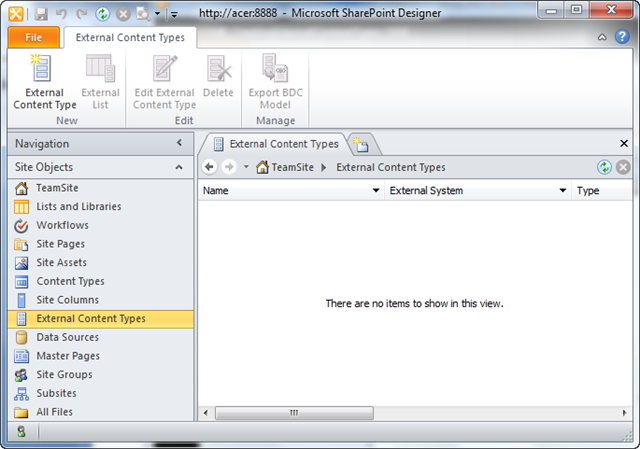Screen dimensions: 640x449
Task: Click the SharePoint Designer application icon
Action: [x=16, y=14]
